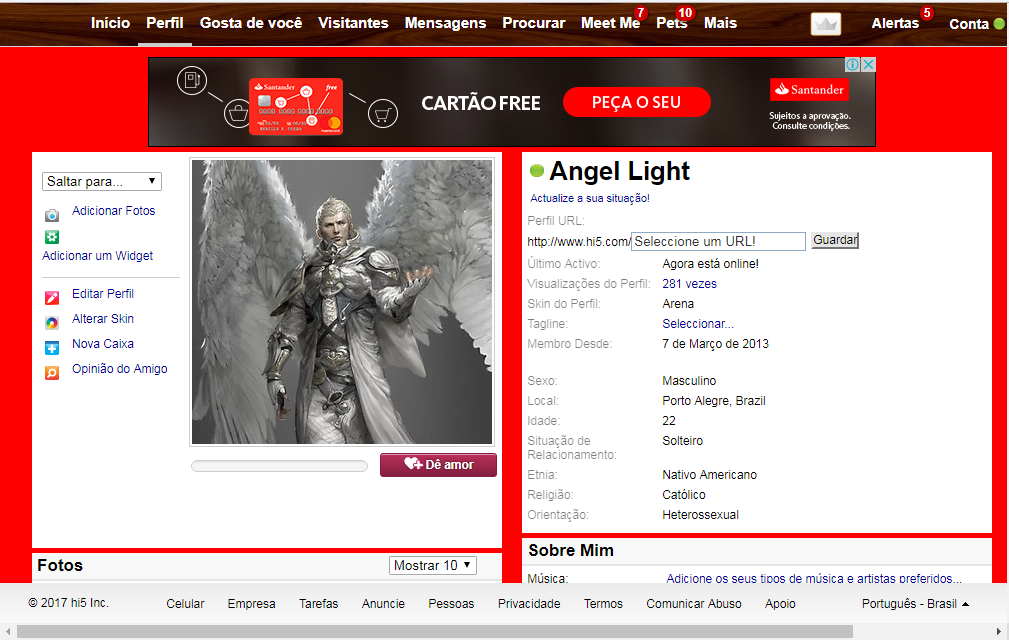Click the camera icon beside Adicionar Fotos
The width and height of the screenshot is (1009, 640).
pos(51,215)
